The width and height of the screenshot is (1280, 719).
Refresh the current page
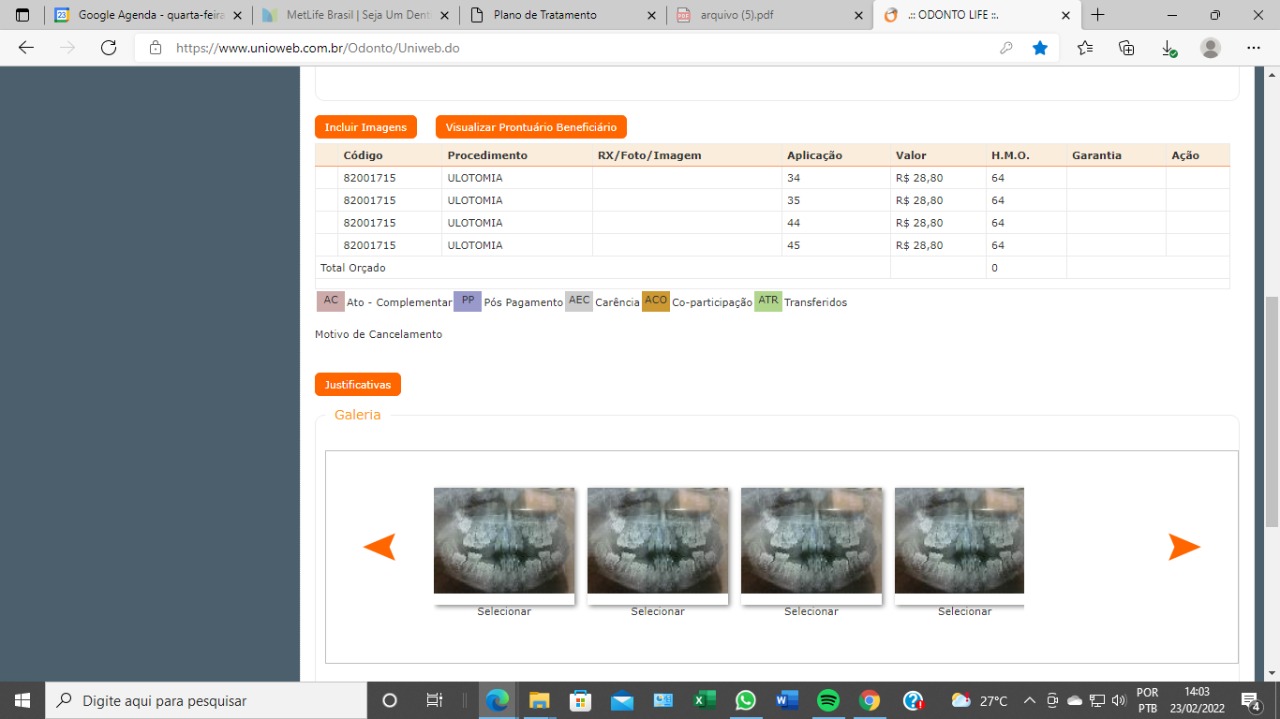coord(109,47)
